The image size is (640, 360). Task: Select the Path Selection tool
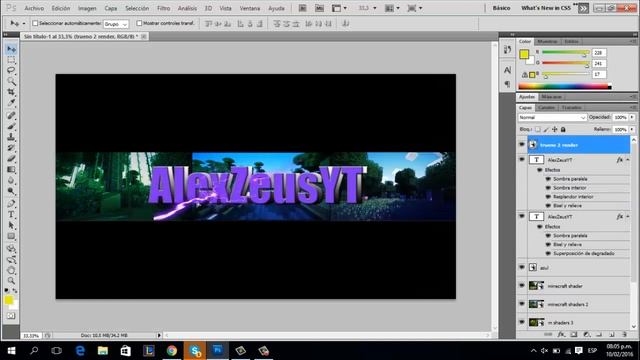[11, 225]
